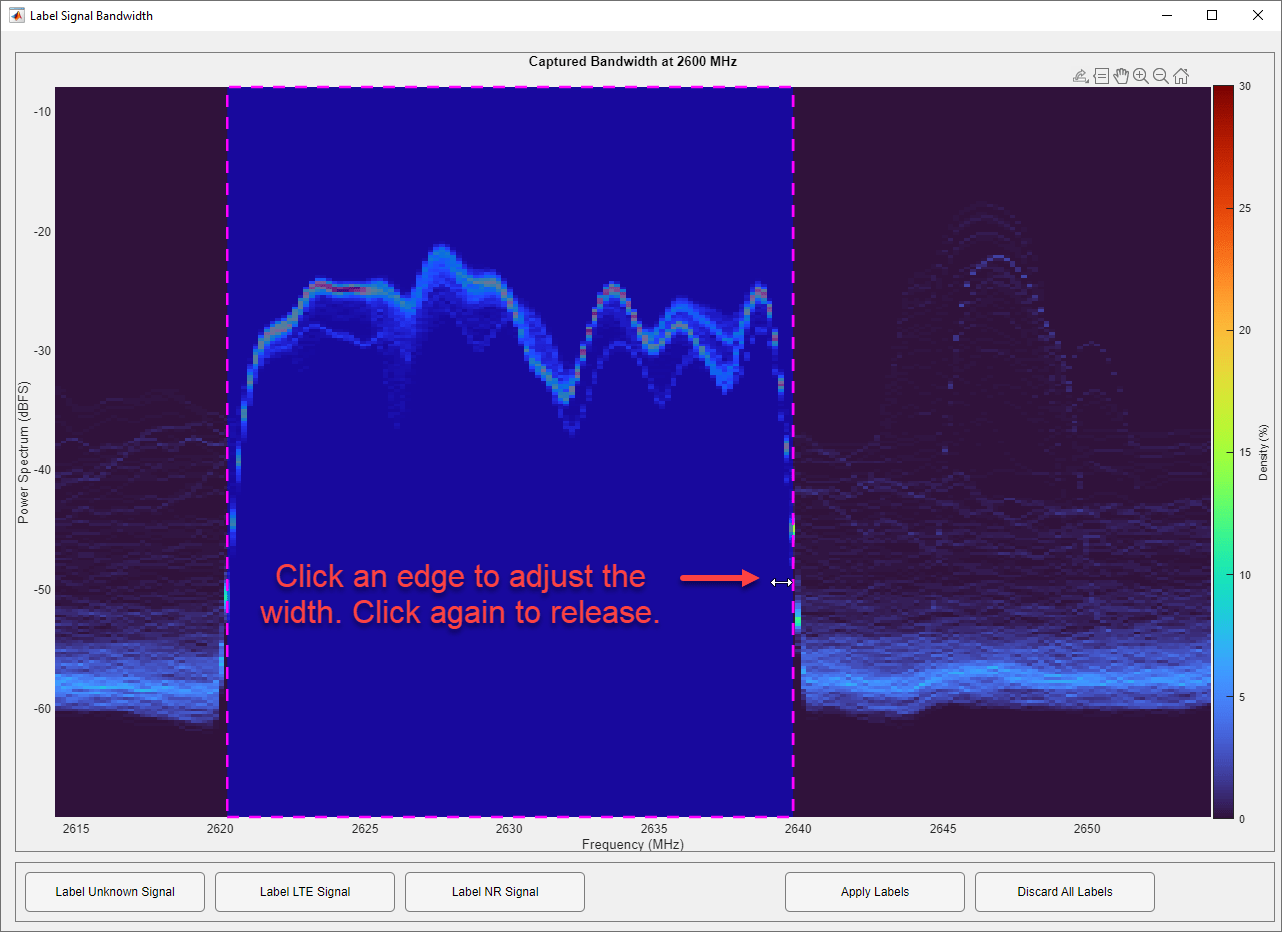This screenshot has height=932, width=1282.
Task: Select the zoom out magnifier icon
Action: 1161,75
